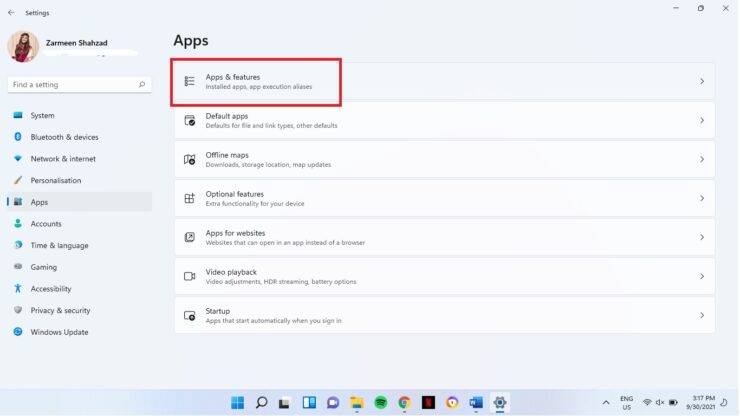
Task: Expand the Video playback chevron
Action: click(x=702, y=276)
